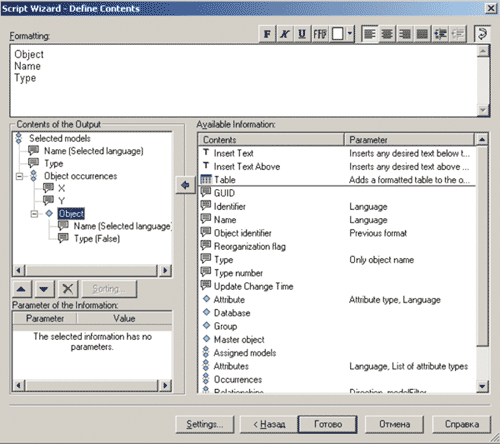Screen dimensions: 500x444
Task: Open the color swatch dropdown arrow
Action: [350, 34]
